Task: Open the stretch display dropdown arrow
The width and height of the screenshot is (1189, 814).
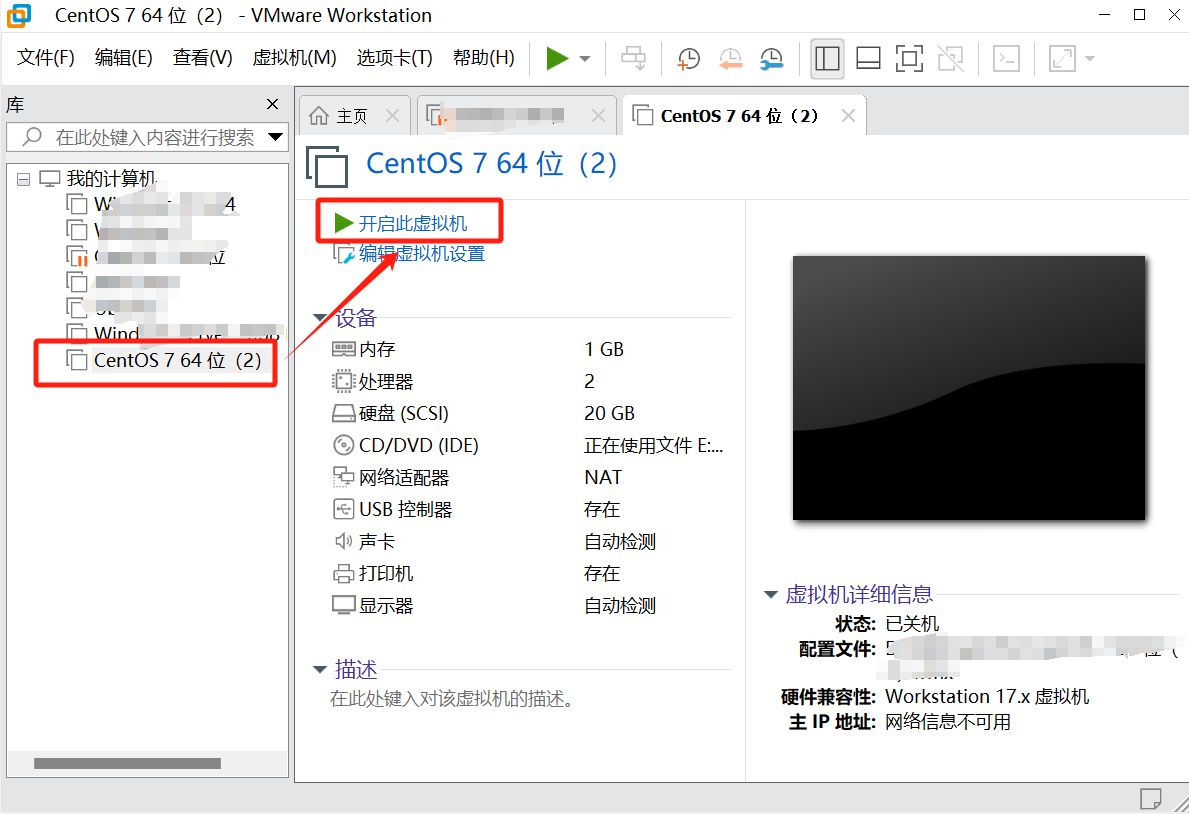Action: (1090, 58)
